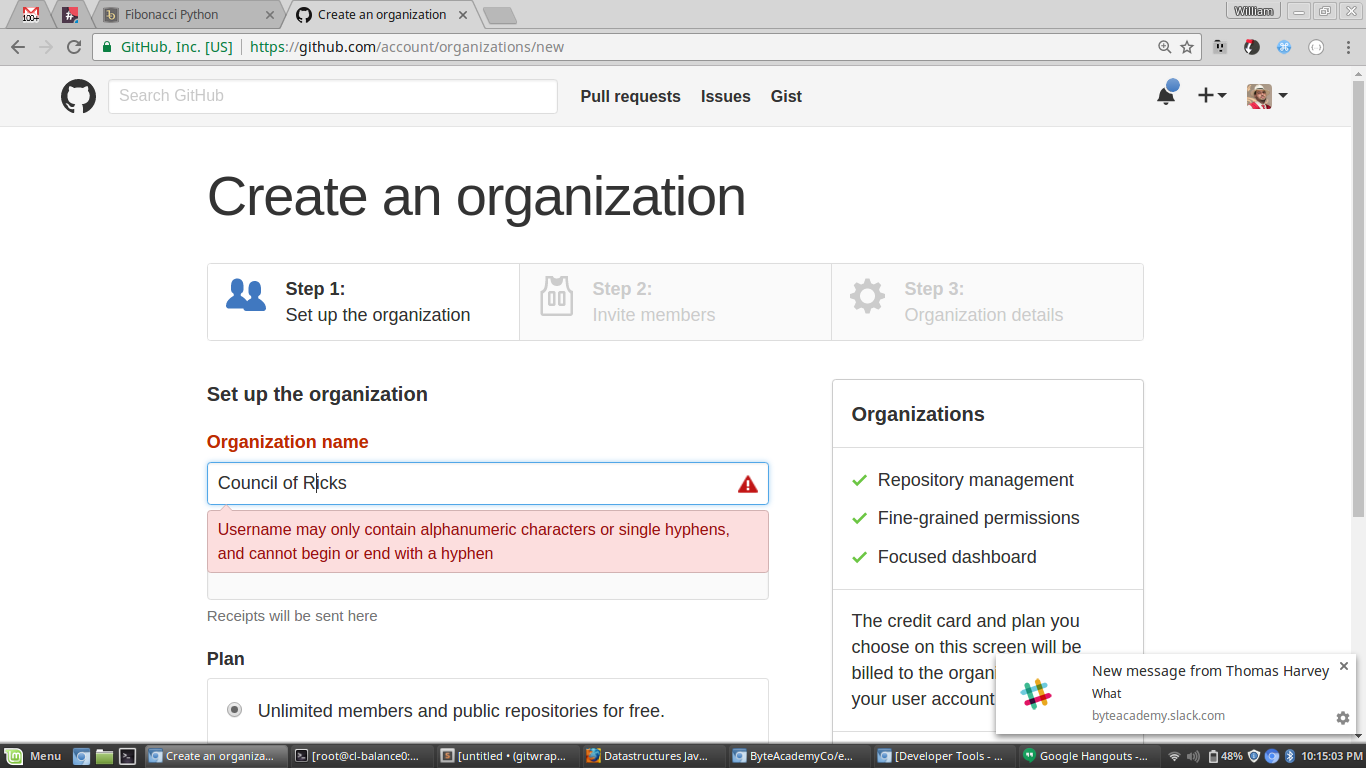Open the Issues link

click(725, 97)
